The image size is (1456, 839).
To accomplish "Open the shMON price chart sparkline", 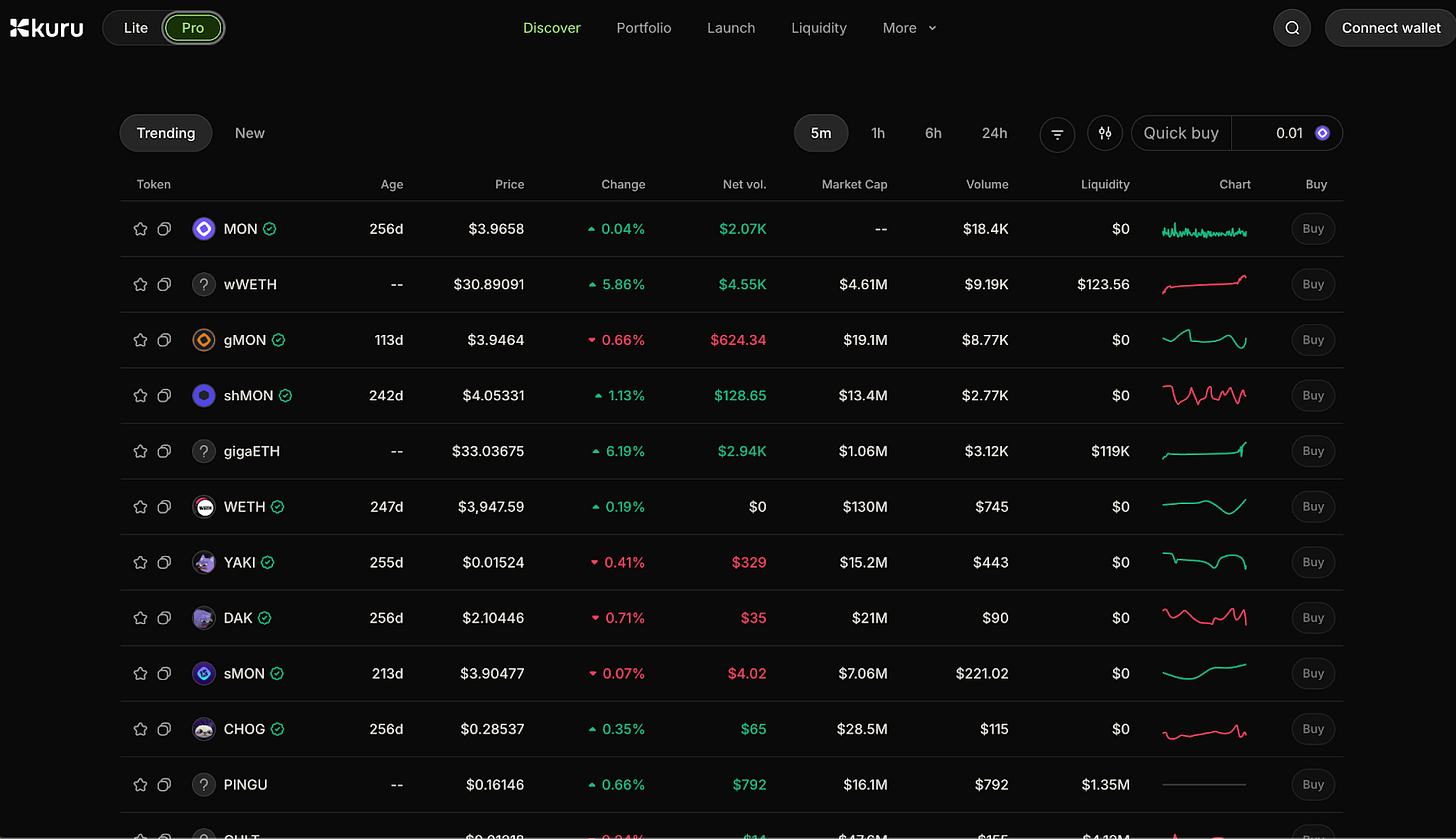I will click(x=1204, y=396).
